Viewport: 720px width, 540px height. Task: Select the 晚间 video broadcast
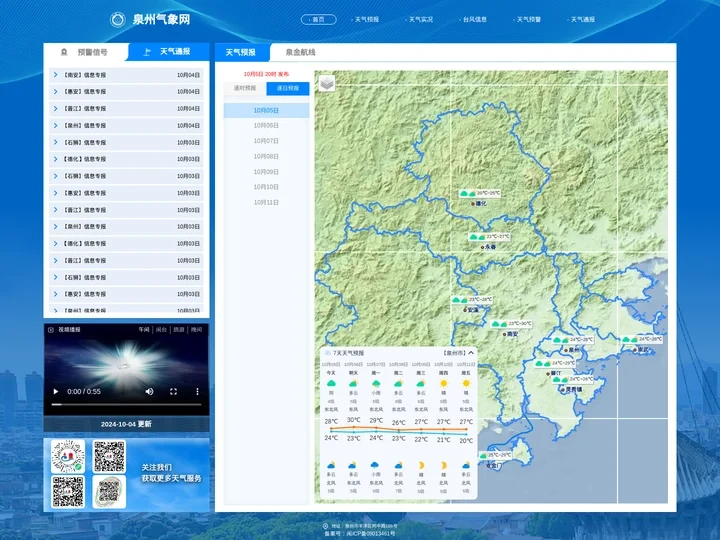[197, 330]
